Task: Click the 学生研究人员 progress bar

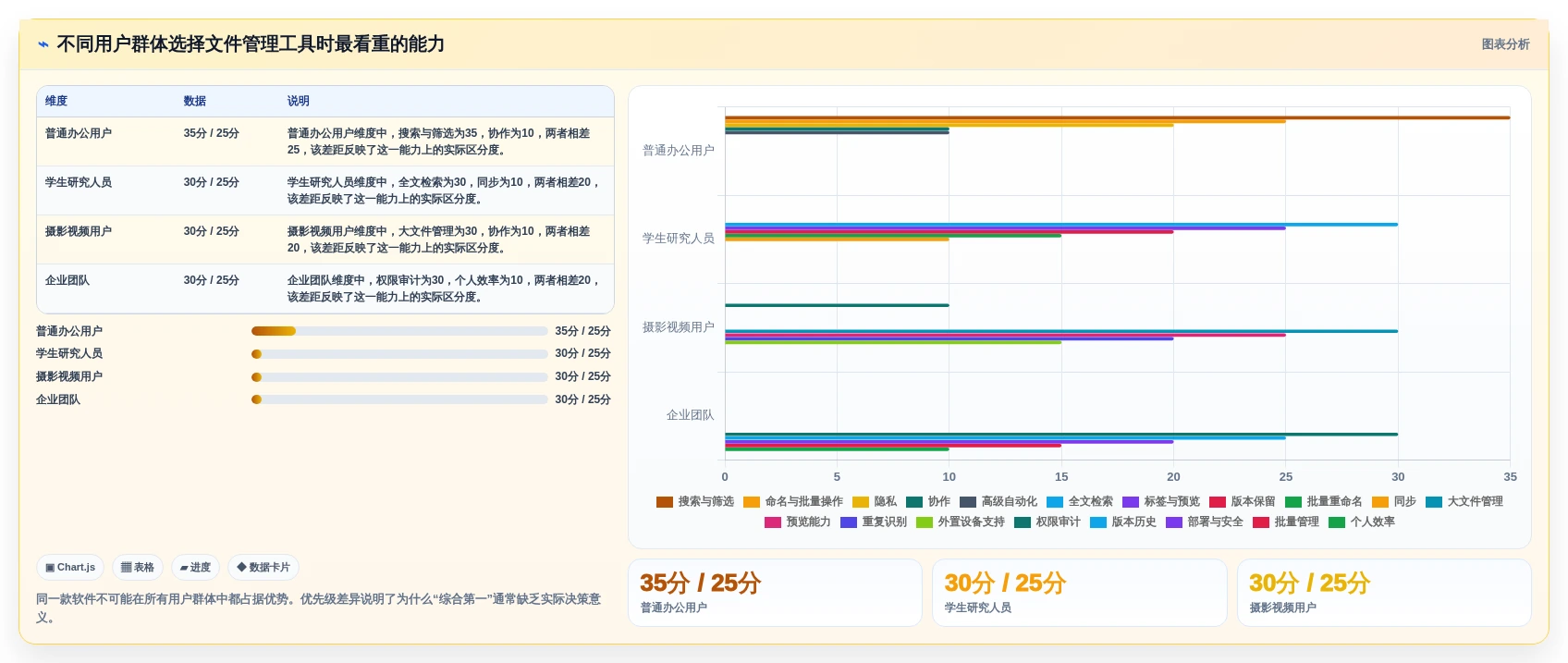Action: (399, 354)
